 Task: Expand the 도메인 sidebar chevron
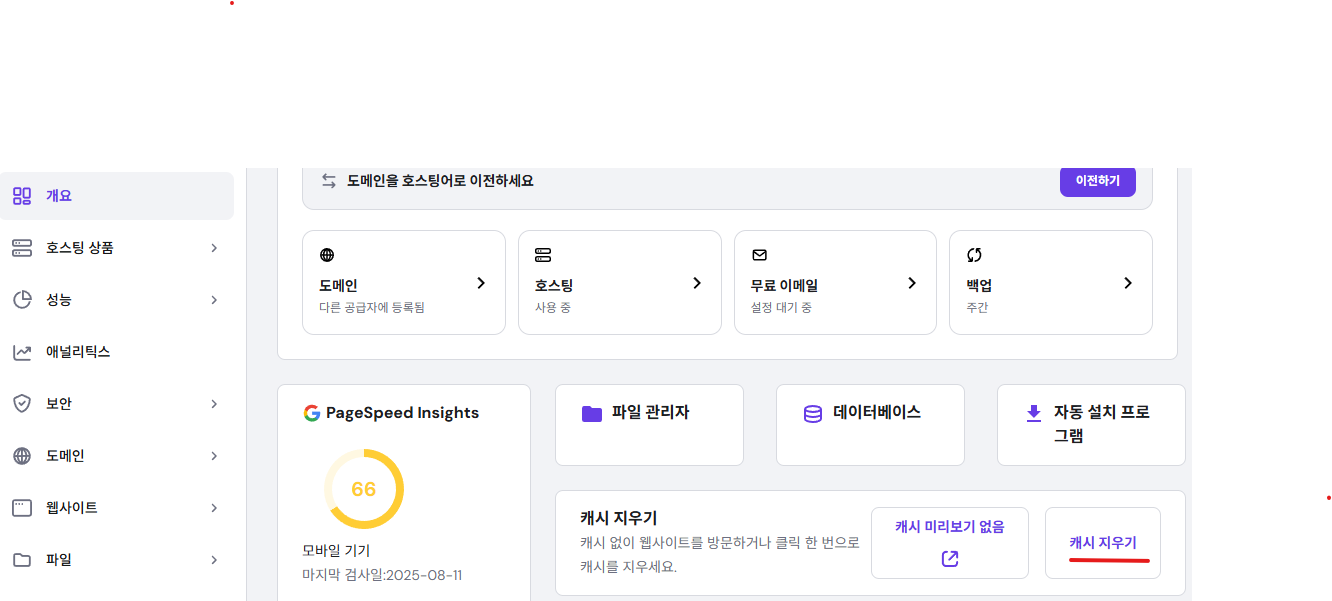(214, 456)
